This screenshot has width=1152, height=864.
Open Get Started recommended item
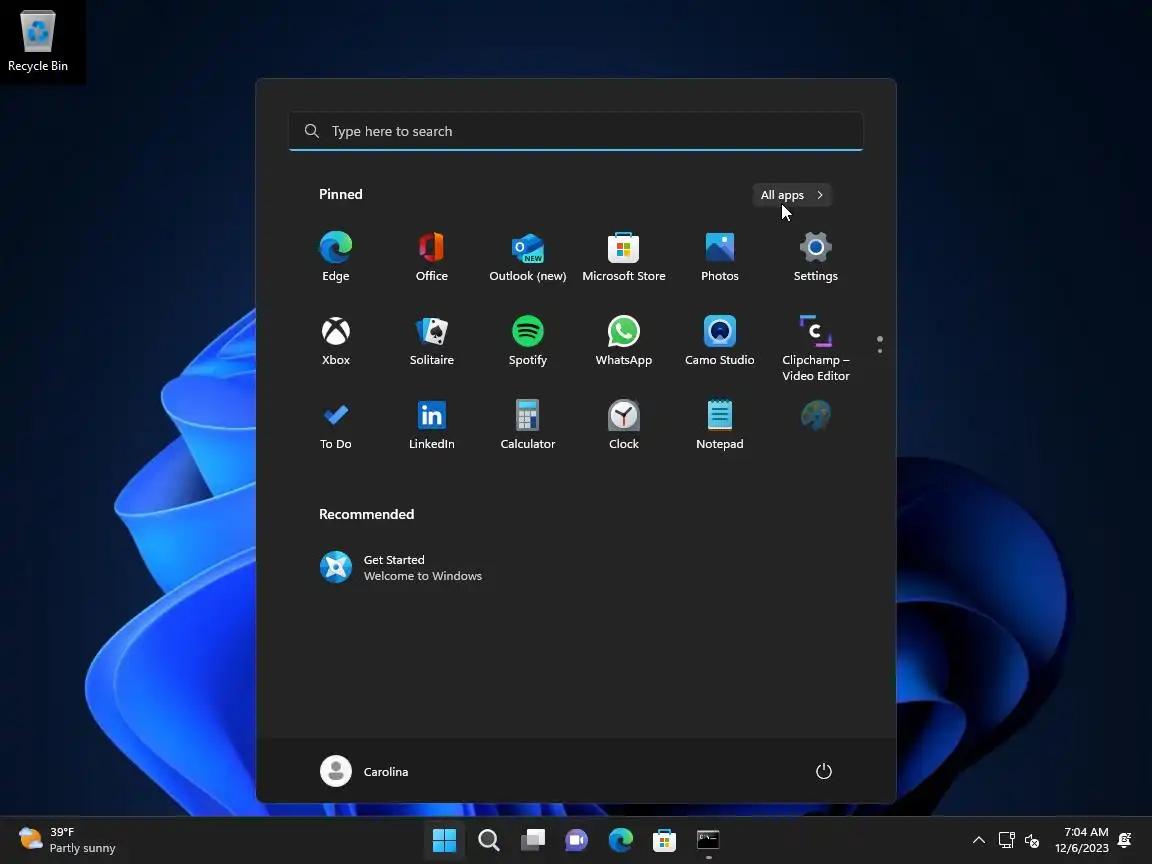[x=401, y=567]
